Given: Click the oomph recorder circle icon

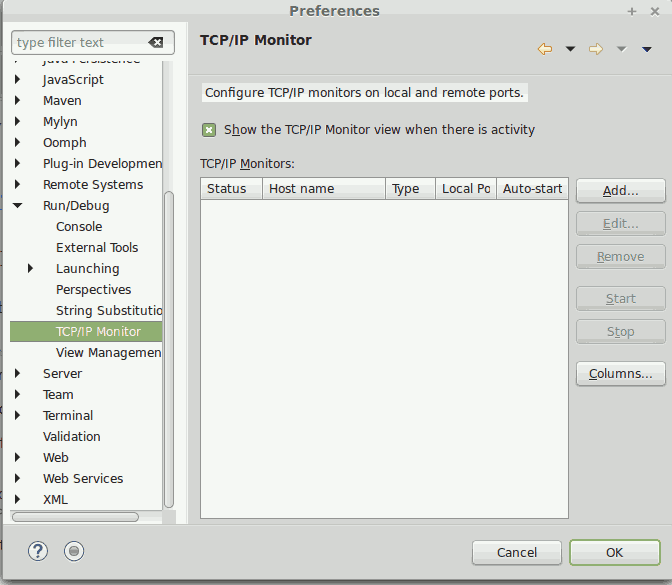Looking at the screenshot, I should 74,551.
